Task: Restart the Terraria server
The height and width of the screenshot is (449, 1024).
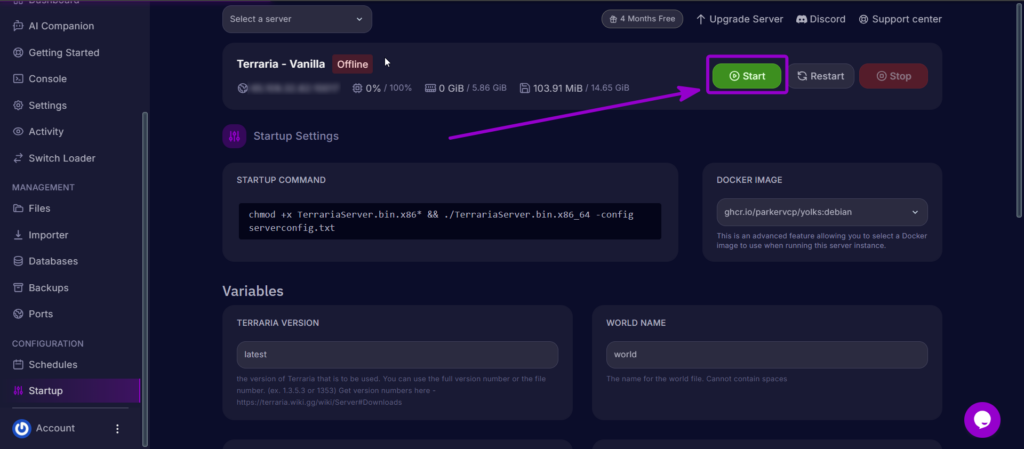Action: point(821,76)
